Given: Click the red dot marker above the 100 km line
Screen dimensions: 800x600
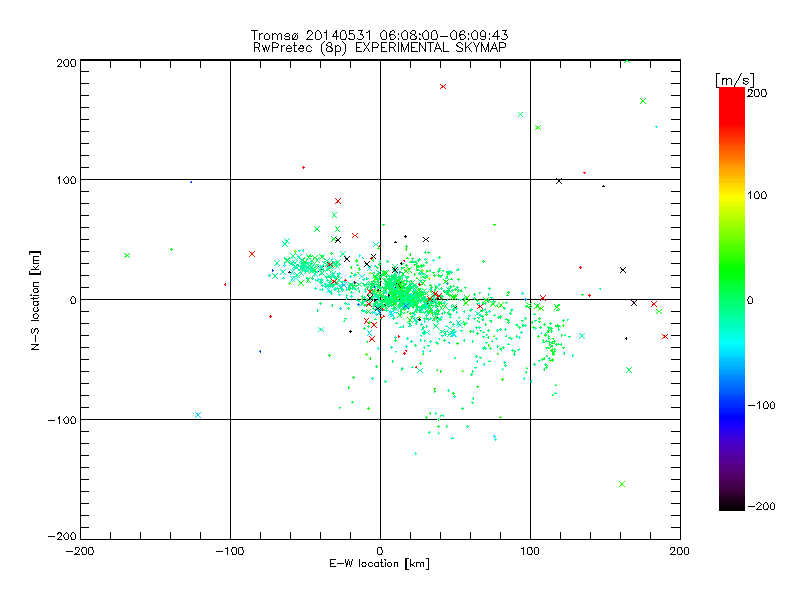Looking at the screenshot, I should point(304,167).
